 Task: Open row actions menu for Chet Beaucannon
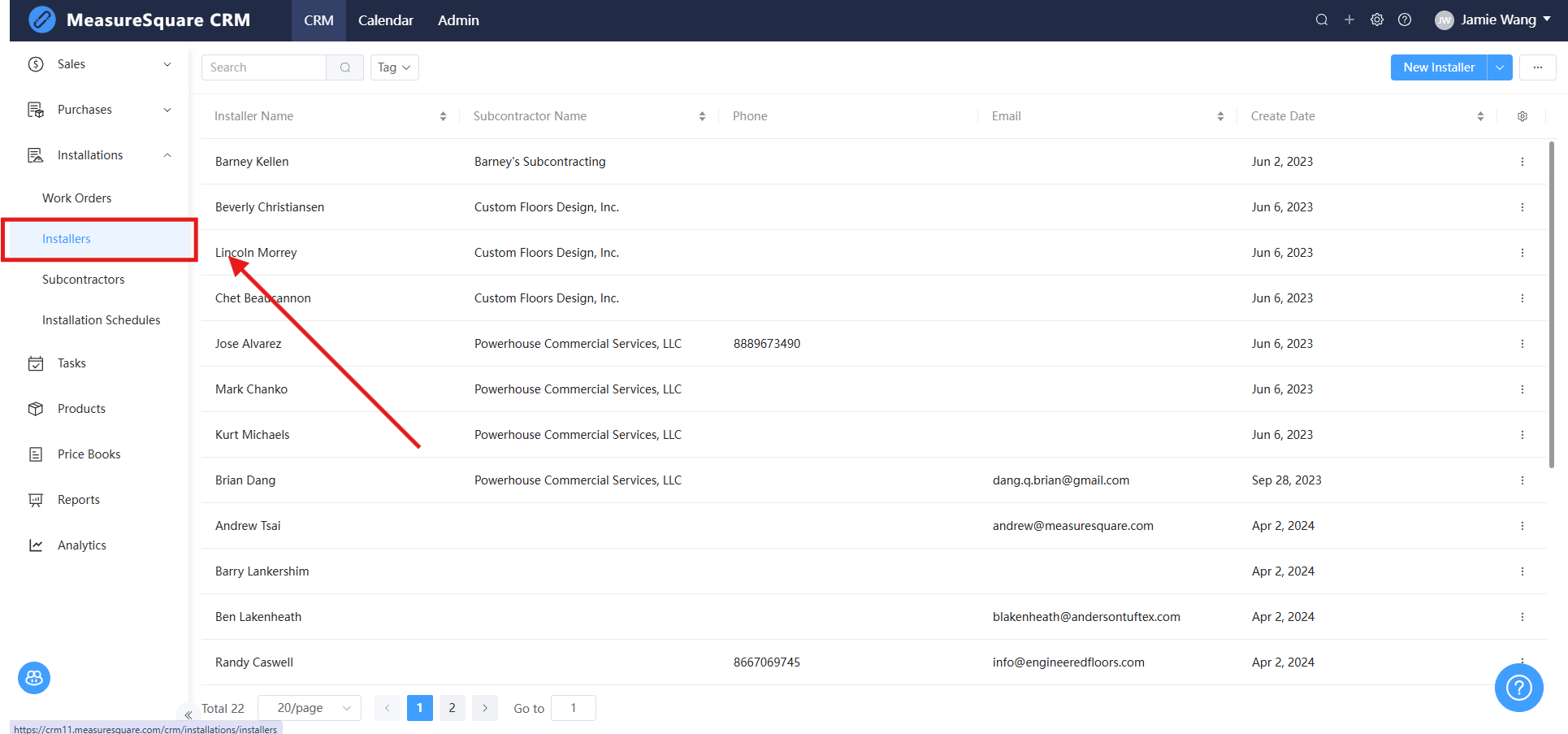click(x=1523, y=298)
